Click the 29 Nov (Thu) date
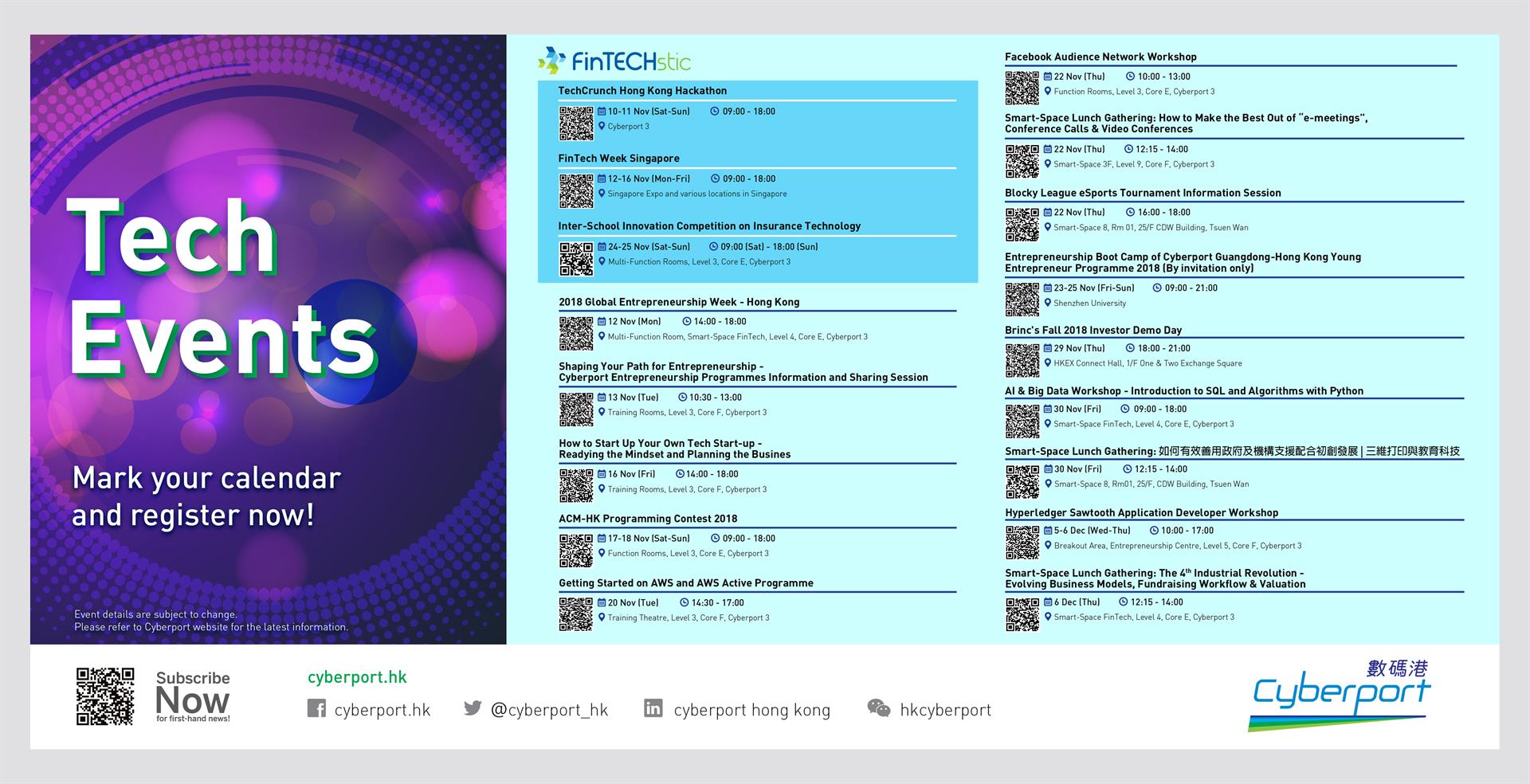The width and height of the screenshot is (1530, 784). point(1079,348)
